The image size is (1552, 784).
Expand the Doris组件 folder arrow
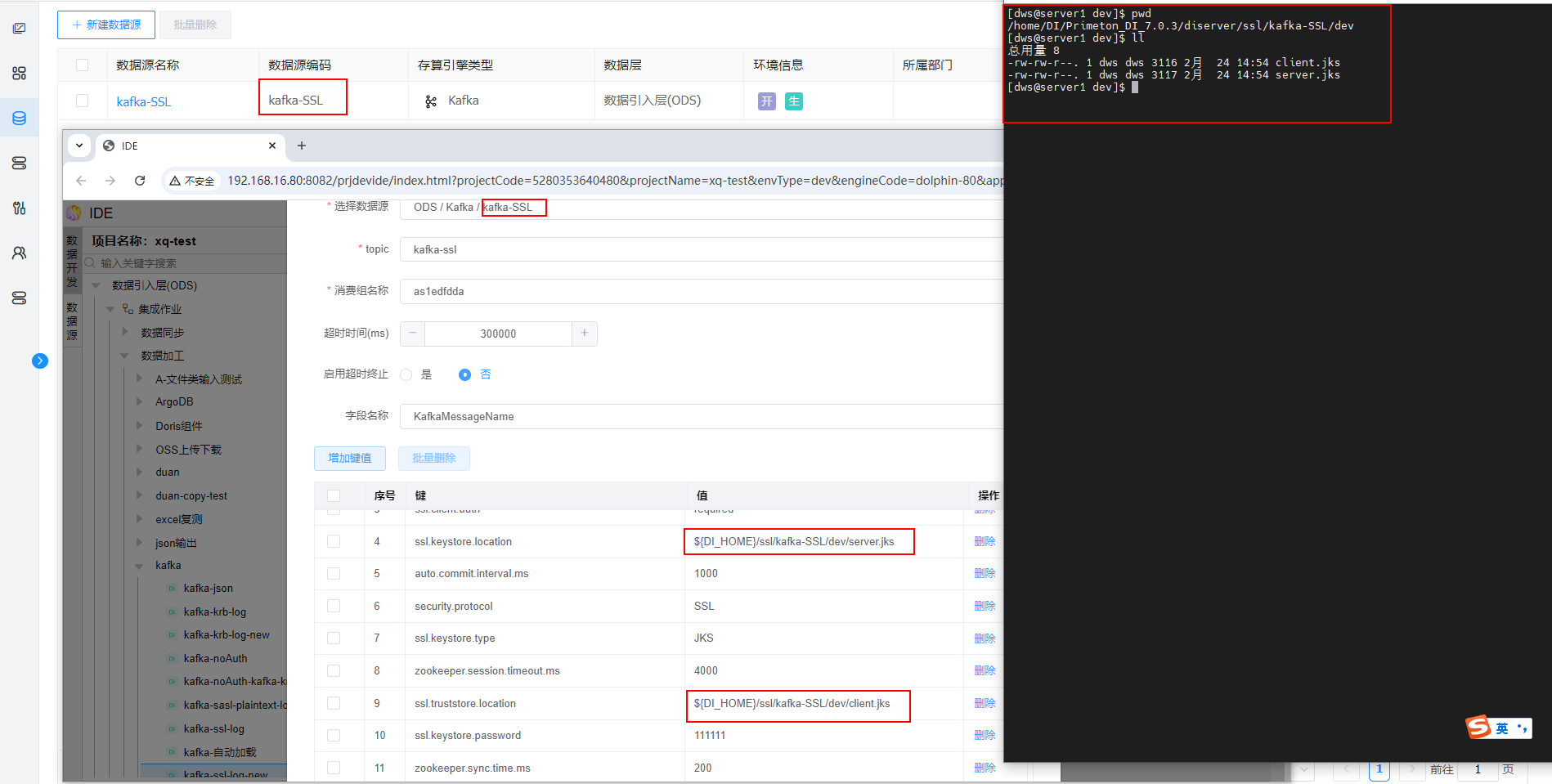pos(139,425)
